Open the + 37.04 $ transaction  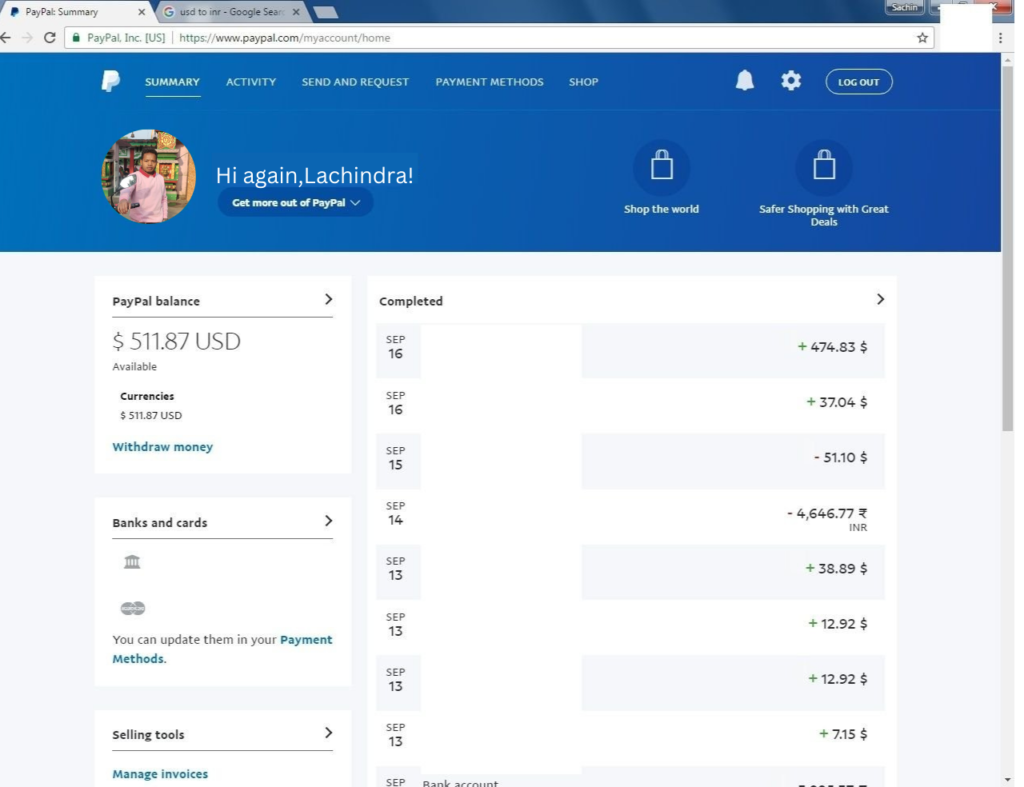pos(630,406)
